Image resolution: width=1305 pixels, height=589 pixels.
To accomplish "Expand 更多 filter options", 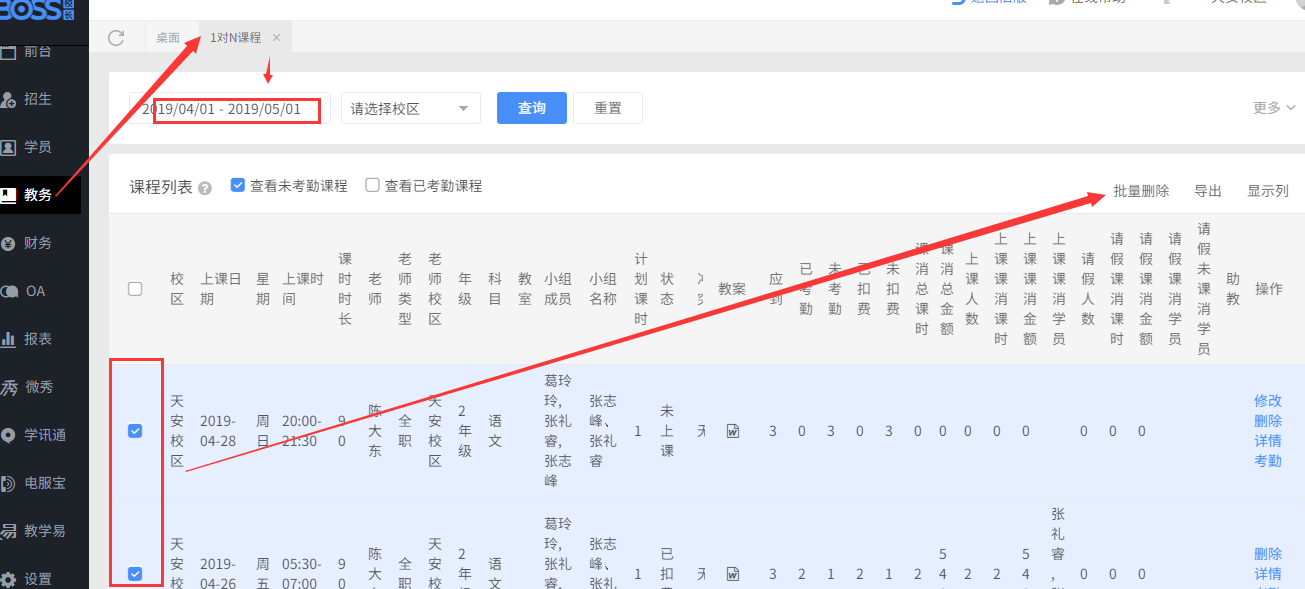I will (x=1274, y=108).
